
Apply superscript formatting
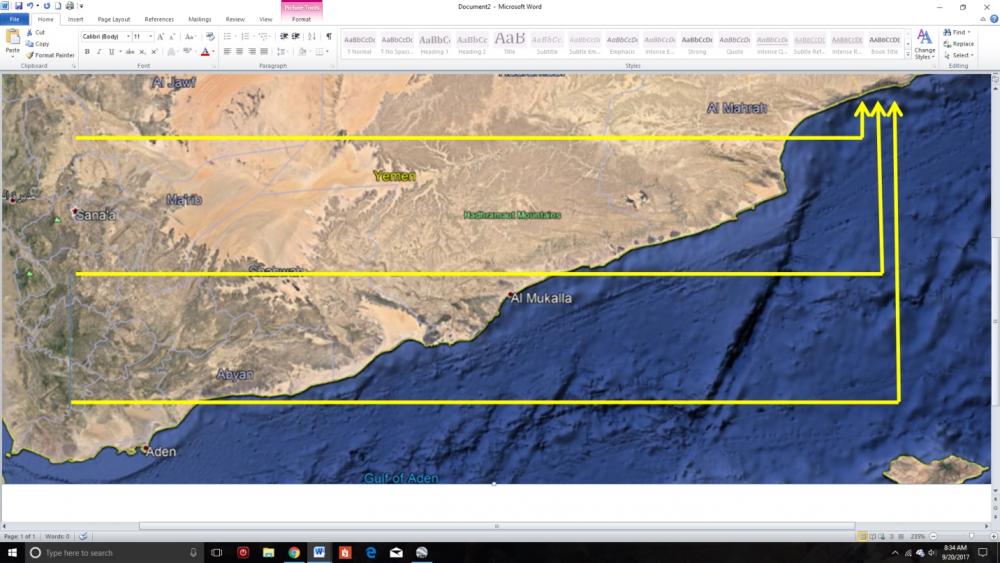click(154, 52)
